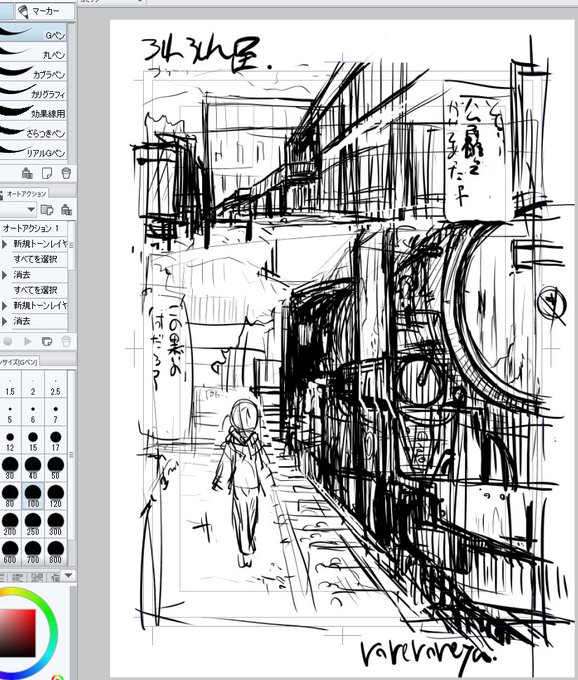Choose brush size 6
This screenshot has height=680, width=578.
click(33, 413)
